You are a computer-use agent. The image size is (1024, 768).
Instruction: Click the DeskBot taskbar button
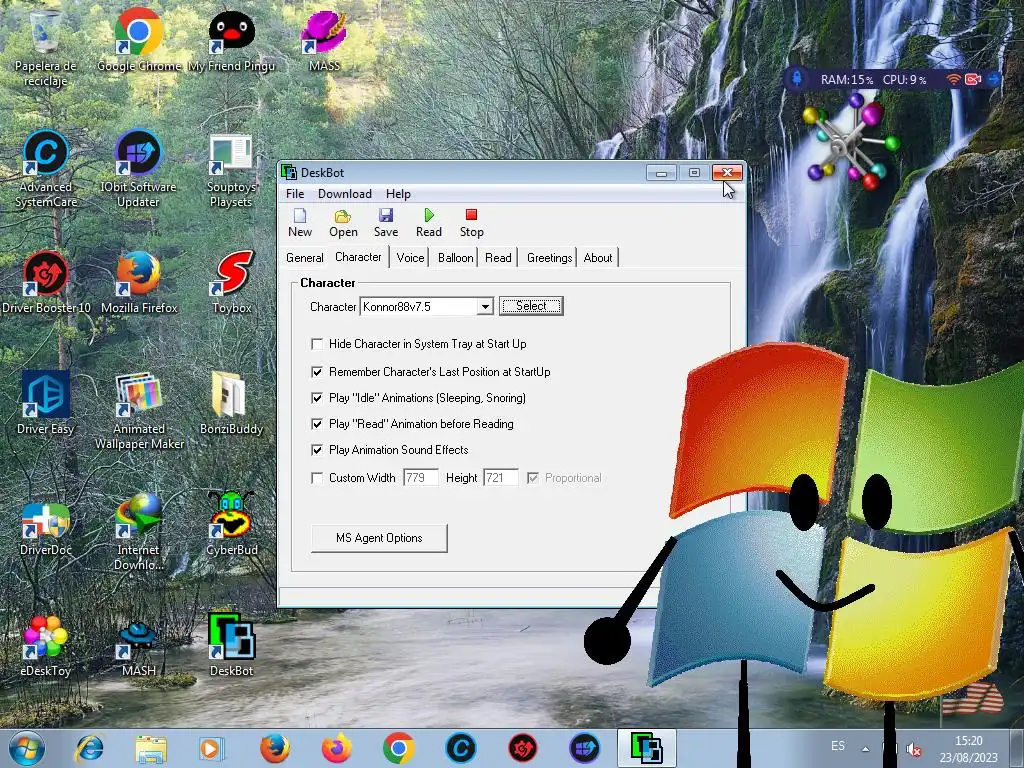(x=647, y=748)
